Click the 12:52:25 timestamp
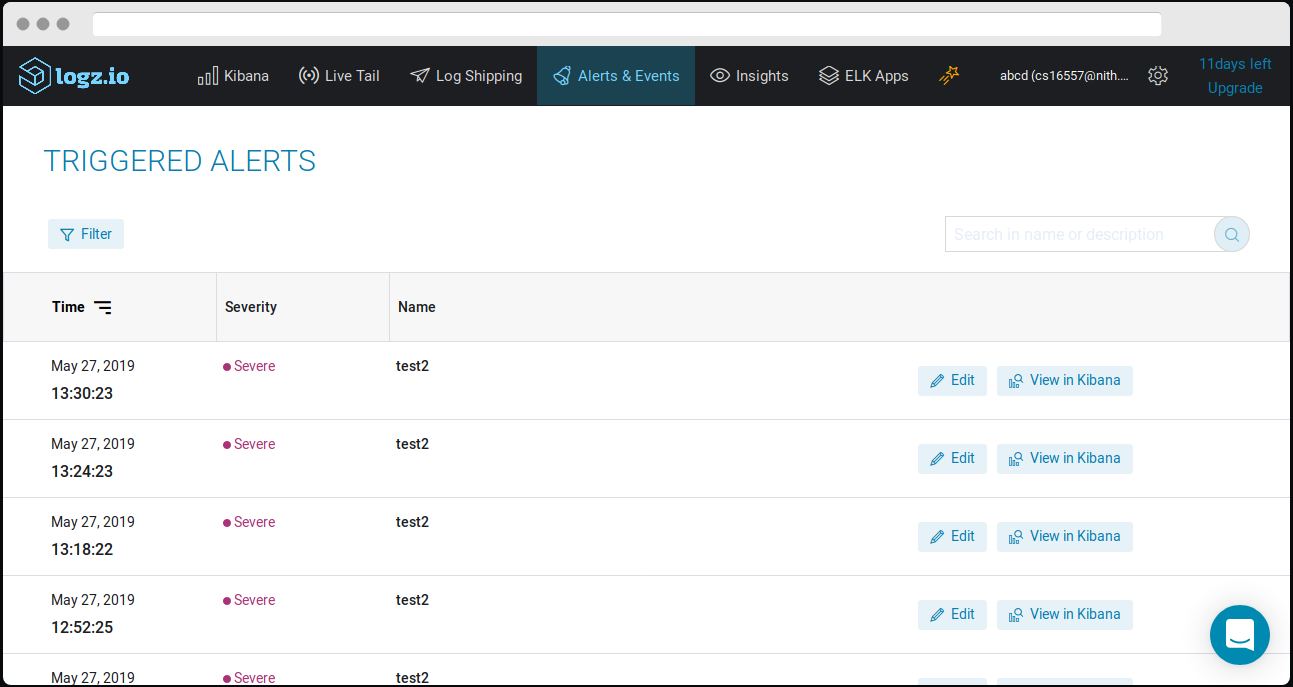Screen dimensions: 1293x687 (x=82, y=628)
